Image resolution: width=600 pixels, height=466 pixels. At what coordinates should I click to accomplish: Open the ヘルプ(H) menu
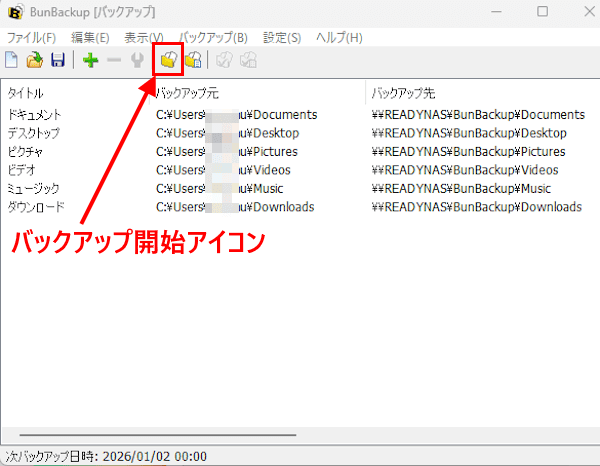(x=339, y=37)
